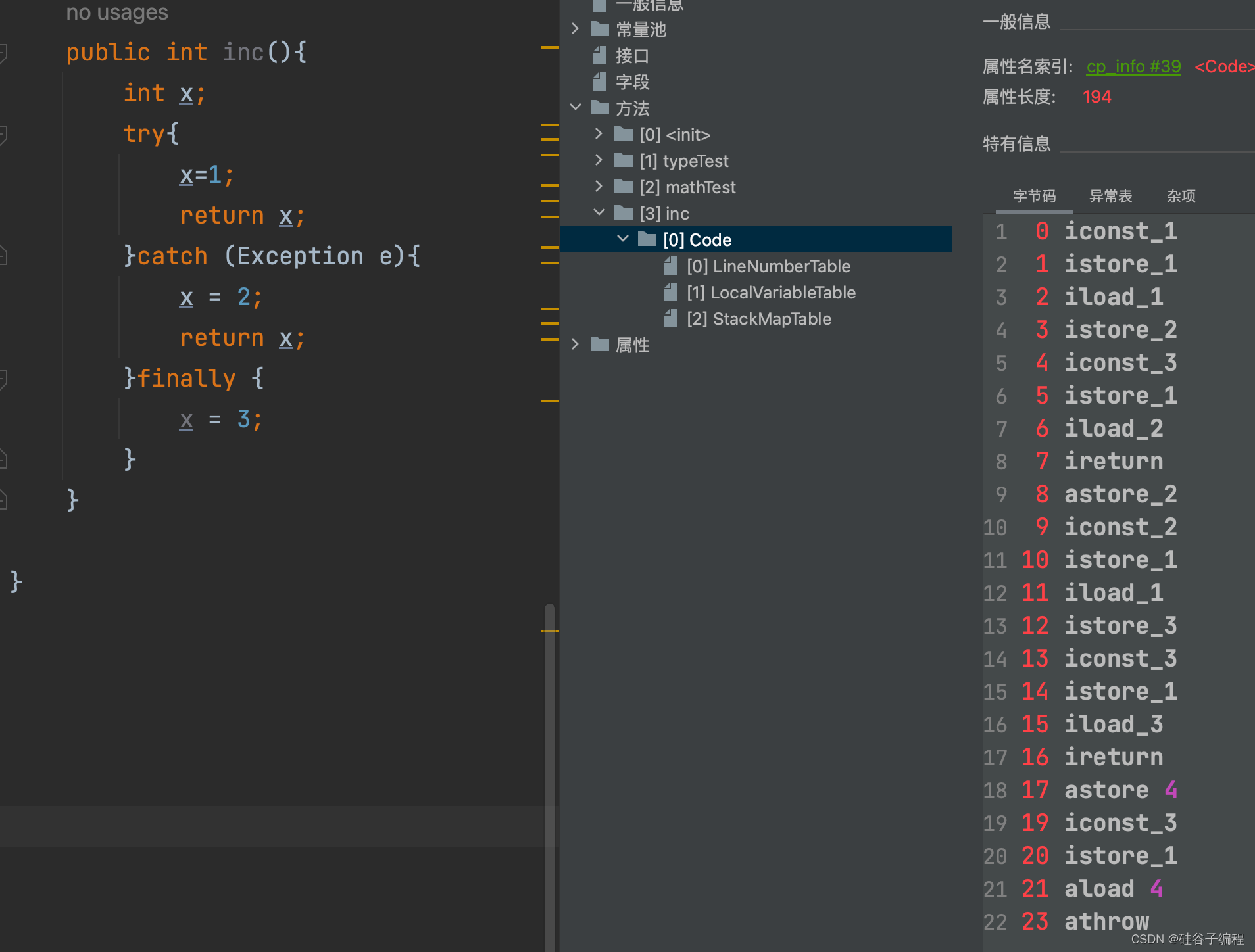Toggle fold marker beside catch line
The width and height of the screenshot is (1255, 952).
3,255
